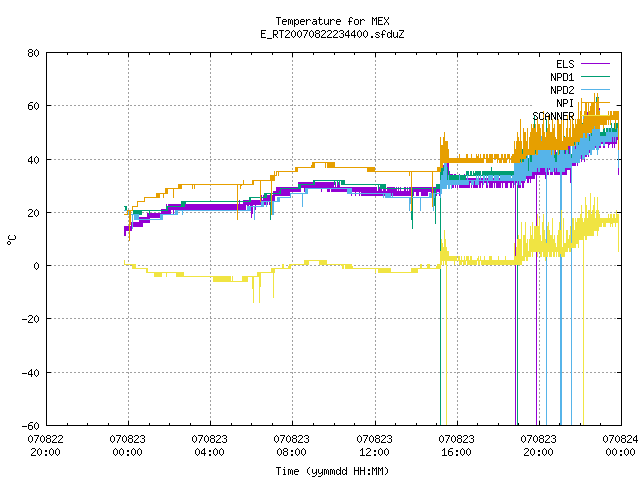Click the NPD1 legend label
640x480 pixels.
pyautogui.click(x=562, y=77)
